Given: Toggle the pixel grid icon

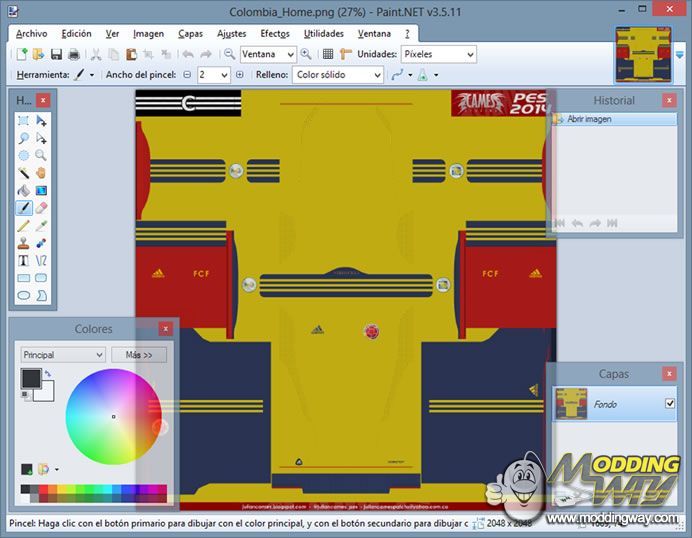Looking at the screenshot, I should (328, 54).
